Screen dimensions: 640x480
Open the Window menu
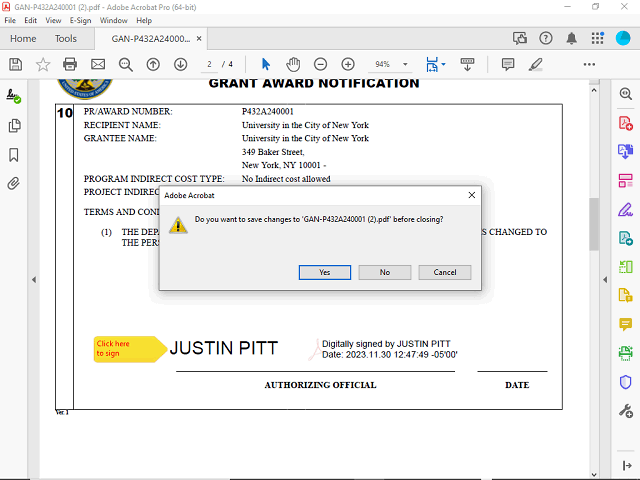coord(113,20)
